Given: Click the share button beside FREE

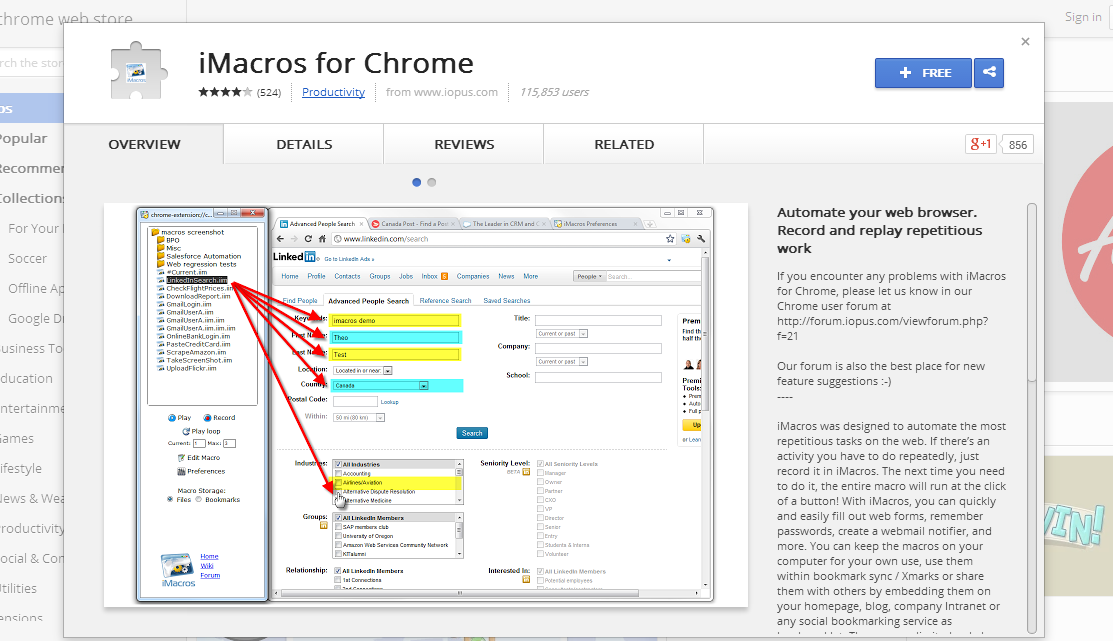Looking at the screenshot, I should pos(989,72).
